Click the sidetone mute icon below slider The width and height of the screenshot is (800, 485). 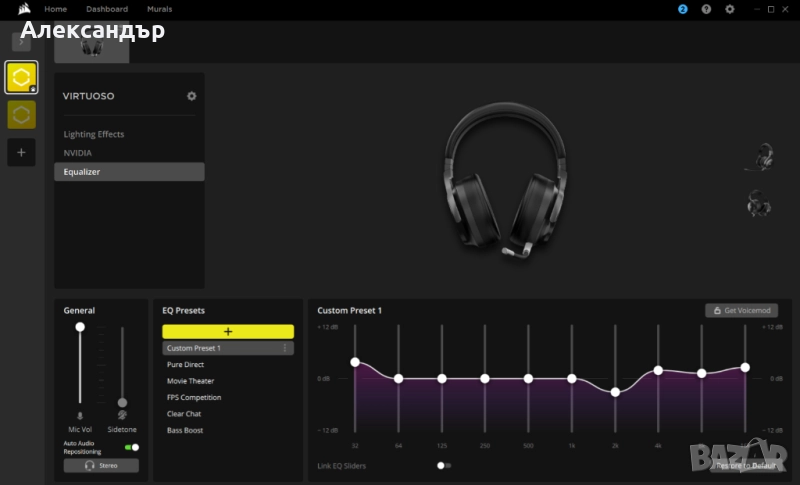click(122, 414)
